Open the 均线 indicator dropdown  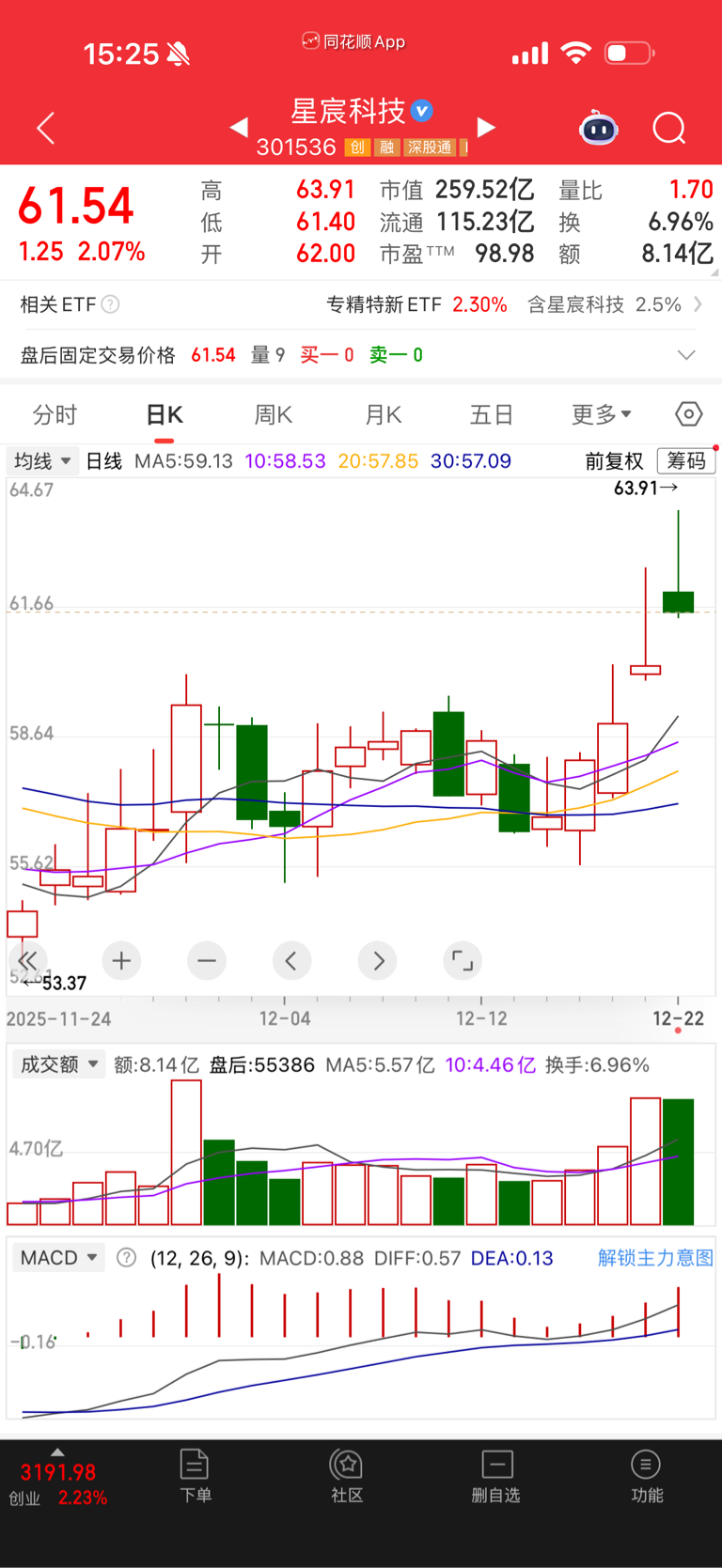point(42,461)
